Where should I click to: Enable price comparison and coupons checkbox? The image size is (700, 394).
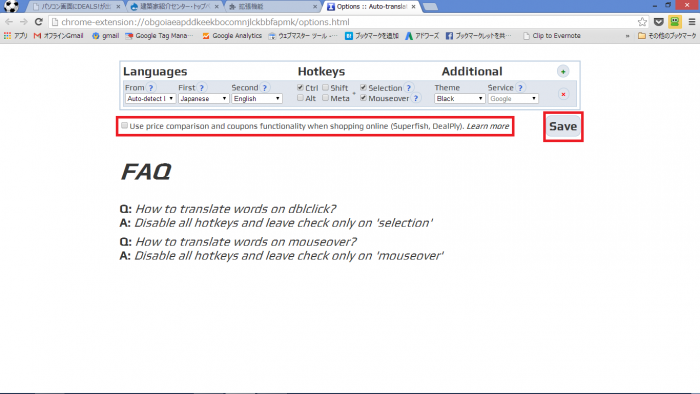125,125
